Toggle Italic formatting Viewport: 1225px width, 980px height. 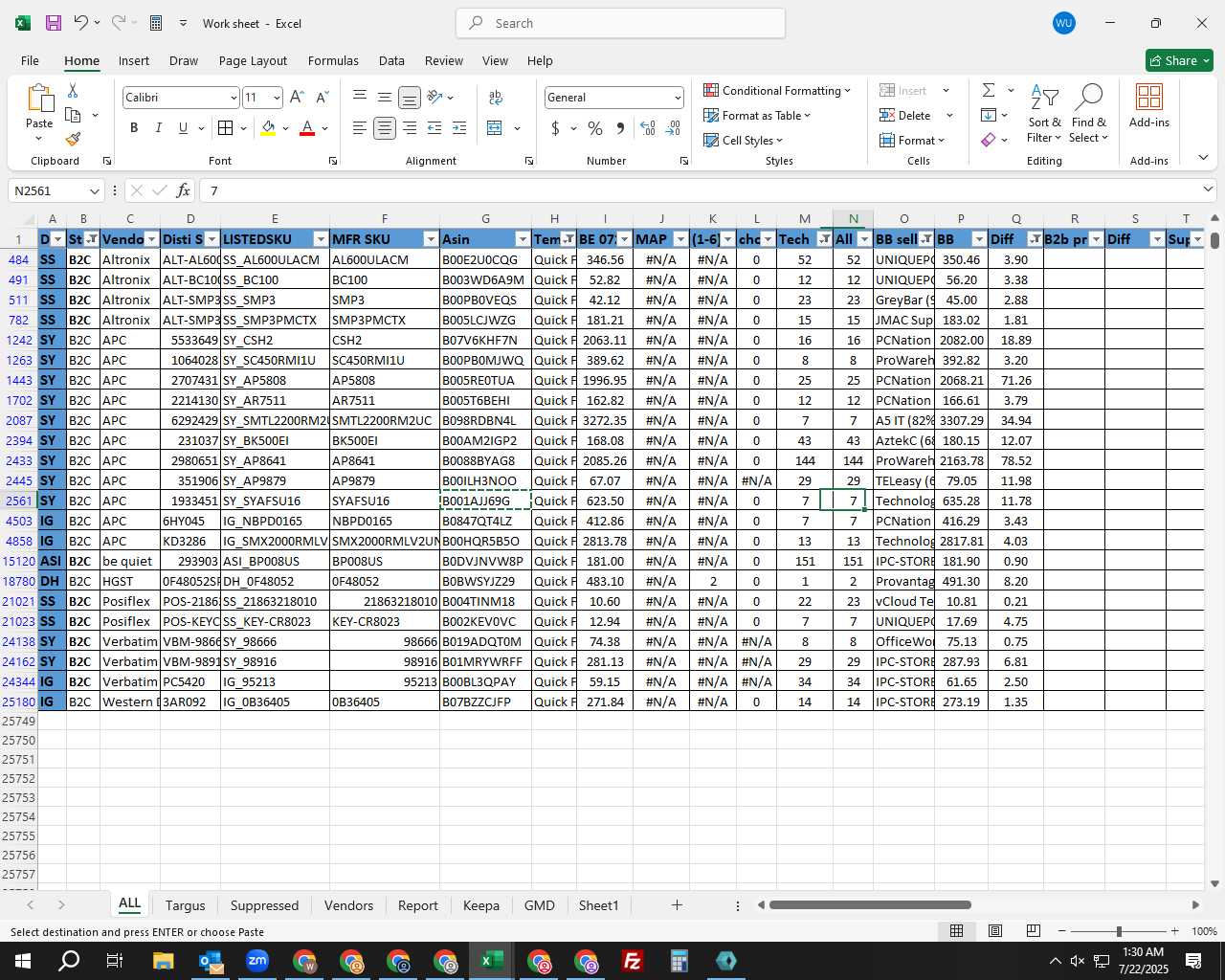click(x=159, y=128)
